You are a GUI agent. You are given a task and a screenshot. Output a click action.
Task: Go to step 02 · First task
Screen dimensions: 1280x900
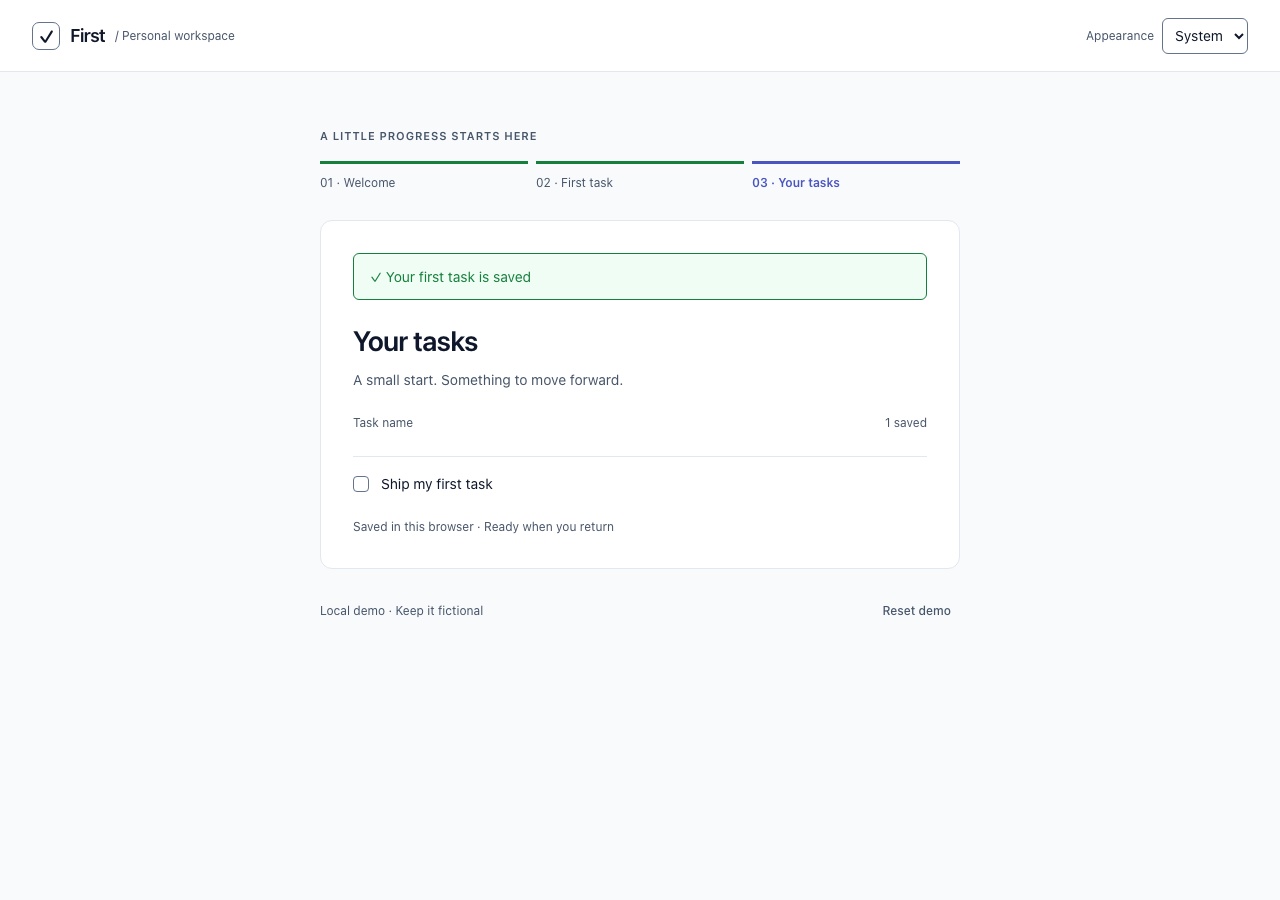[640, 176]
